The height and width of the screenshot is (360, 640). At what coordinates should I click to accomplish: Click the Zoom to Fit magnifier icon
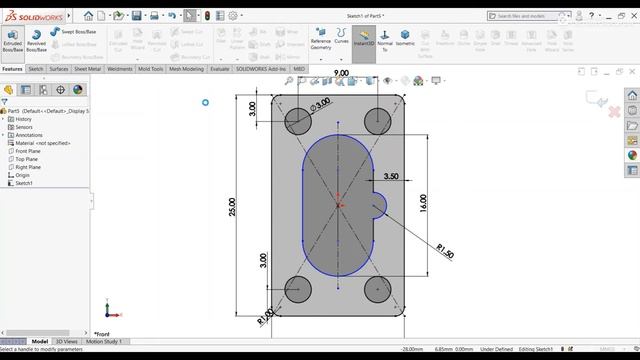tap(289, 81)
